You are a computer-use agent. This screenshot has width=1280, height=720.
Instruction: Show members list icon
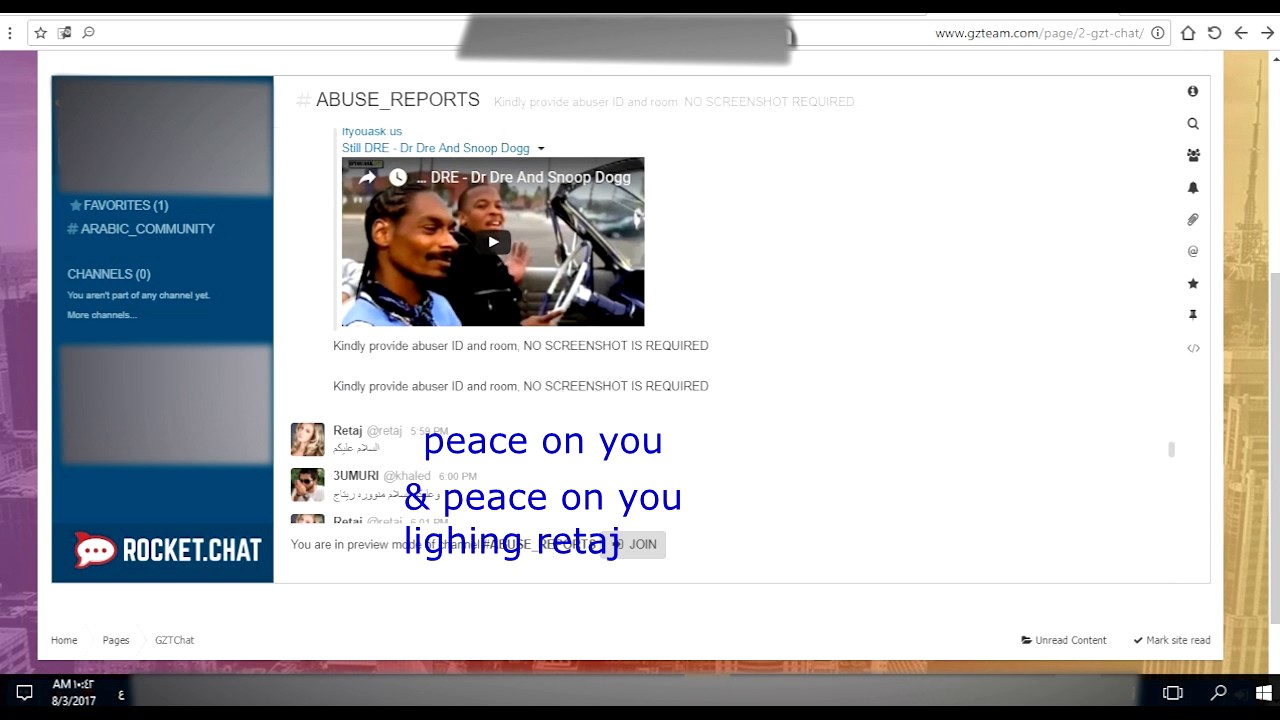(x=1193, y=155)
